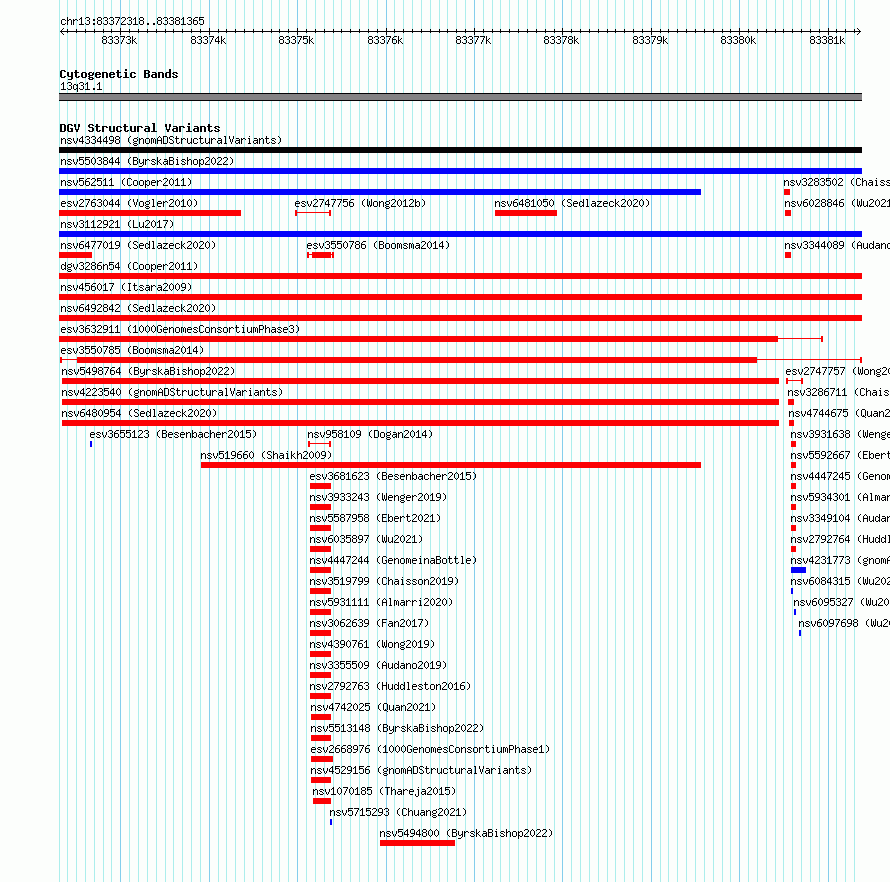Click dgv3286n54 (Cooper2011) label
This screenshot has height=882, width=890.
pos(129,266)
